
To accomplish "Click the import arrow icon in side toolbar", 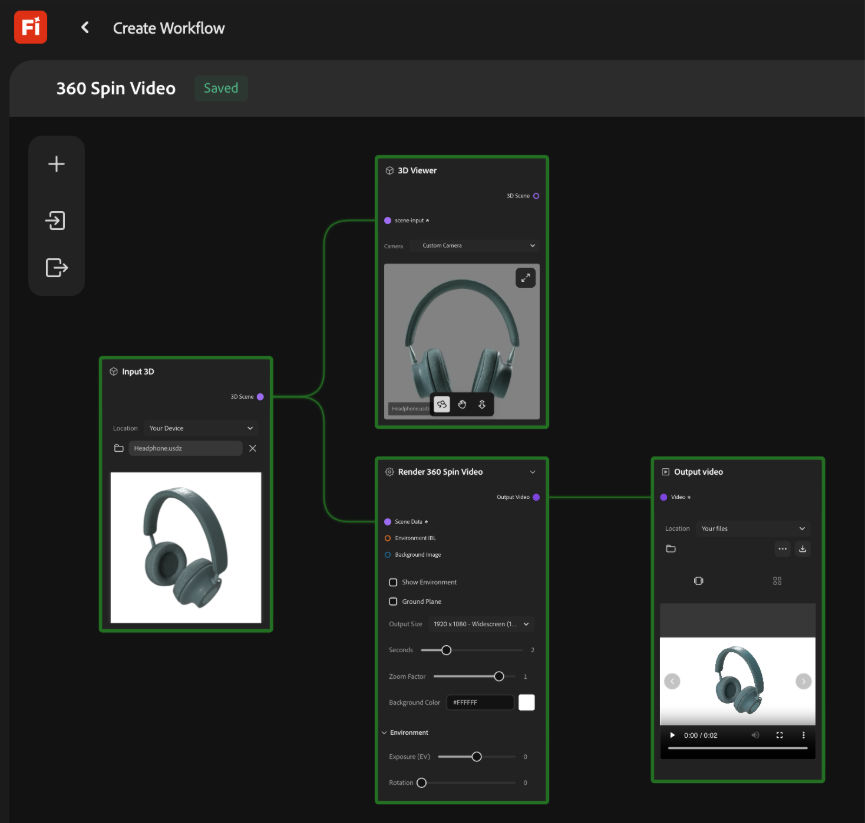I will [56, 221].
